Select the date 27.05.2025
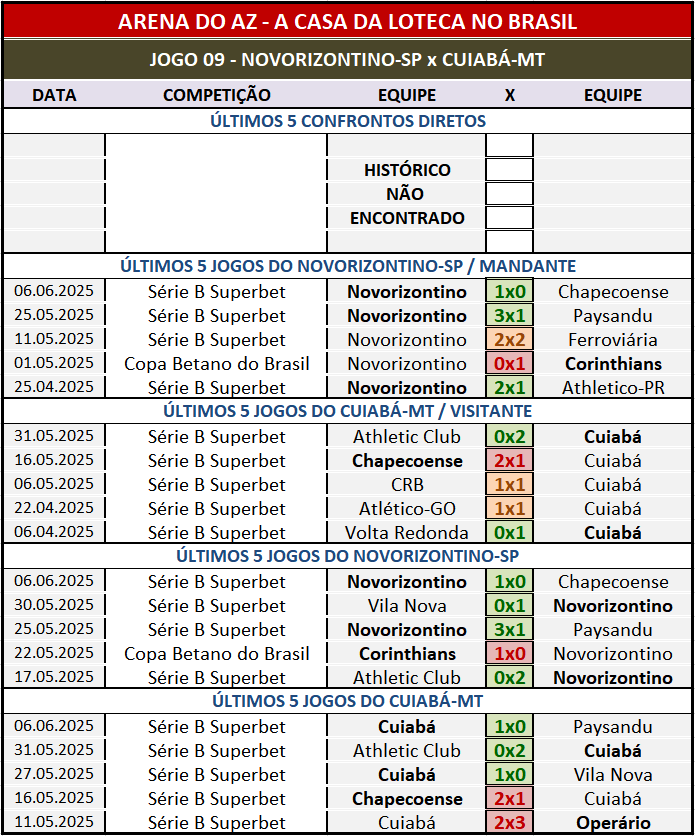 (x=54, y=775)
